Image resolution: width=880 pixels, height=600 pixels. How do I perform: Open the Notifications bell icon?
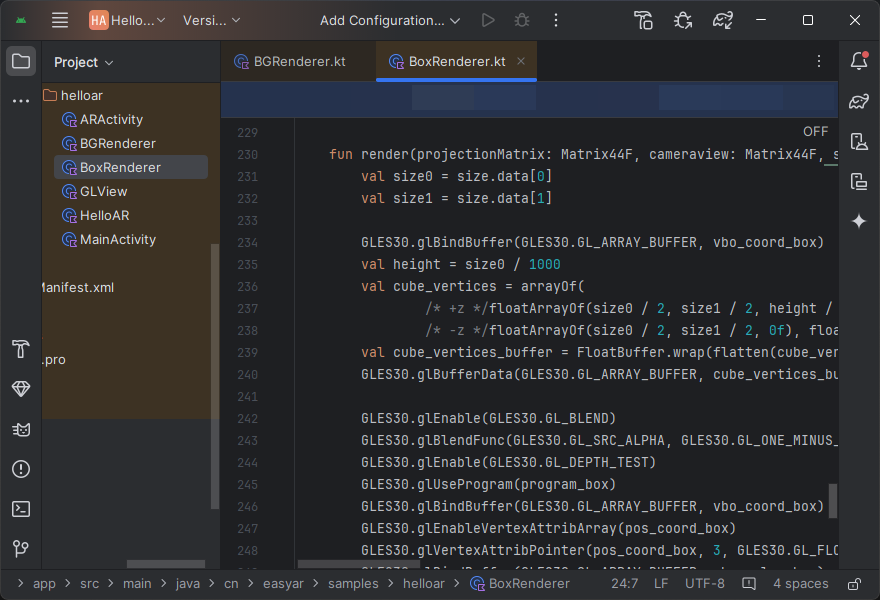[x=858, y=62]
